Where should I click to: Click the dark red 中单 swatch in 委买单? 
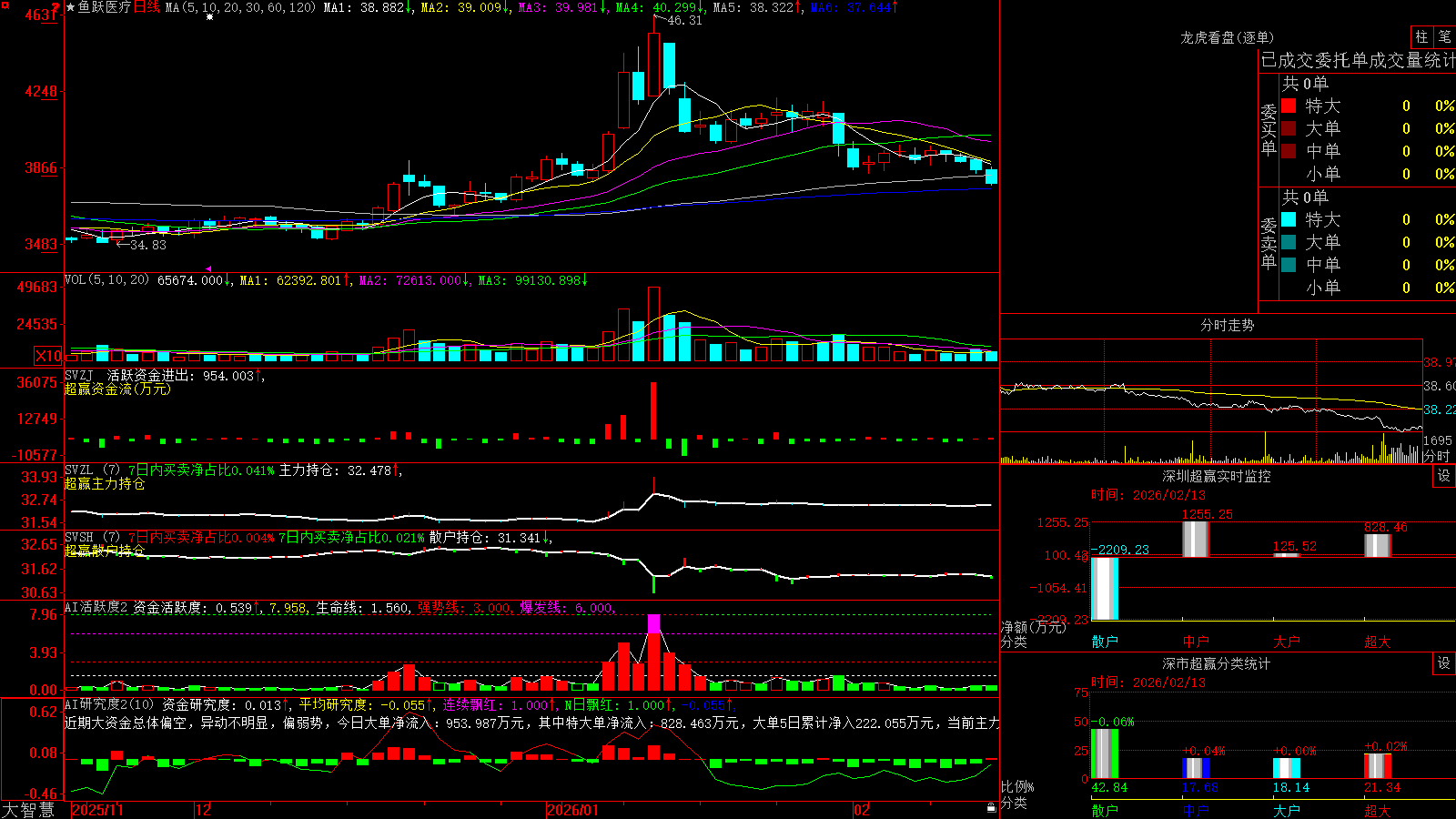click(1289, 151)
